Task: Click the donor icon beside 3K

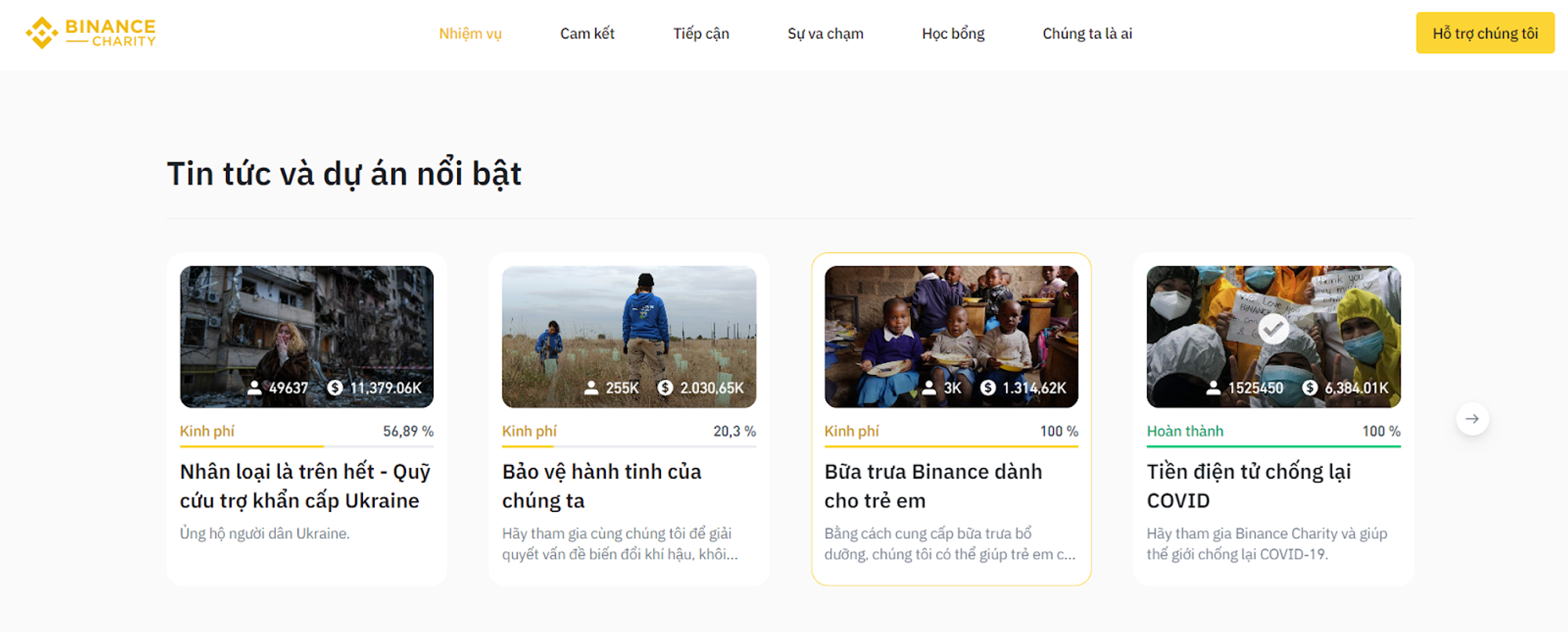Action: (929, 387)
